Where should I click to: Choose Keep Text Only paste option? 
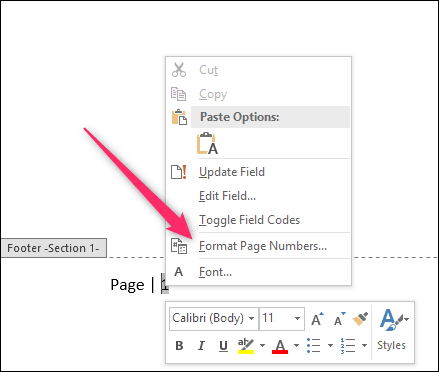click(x=207, y=143)
